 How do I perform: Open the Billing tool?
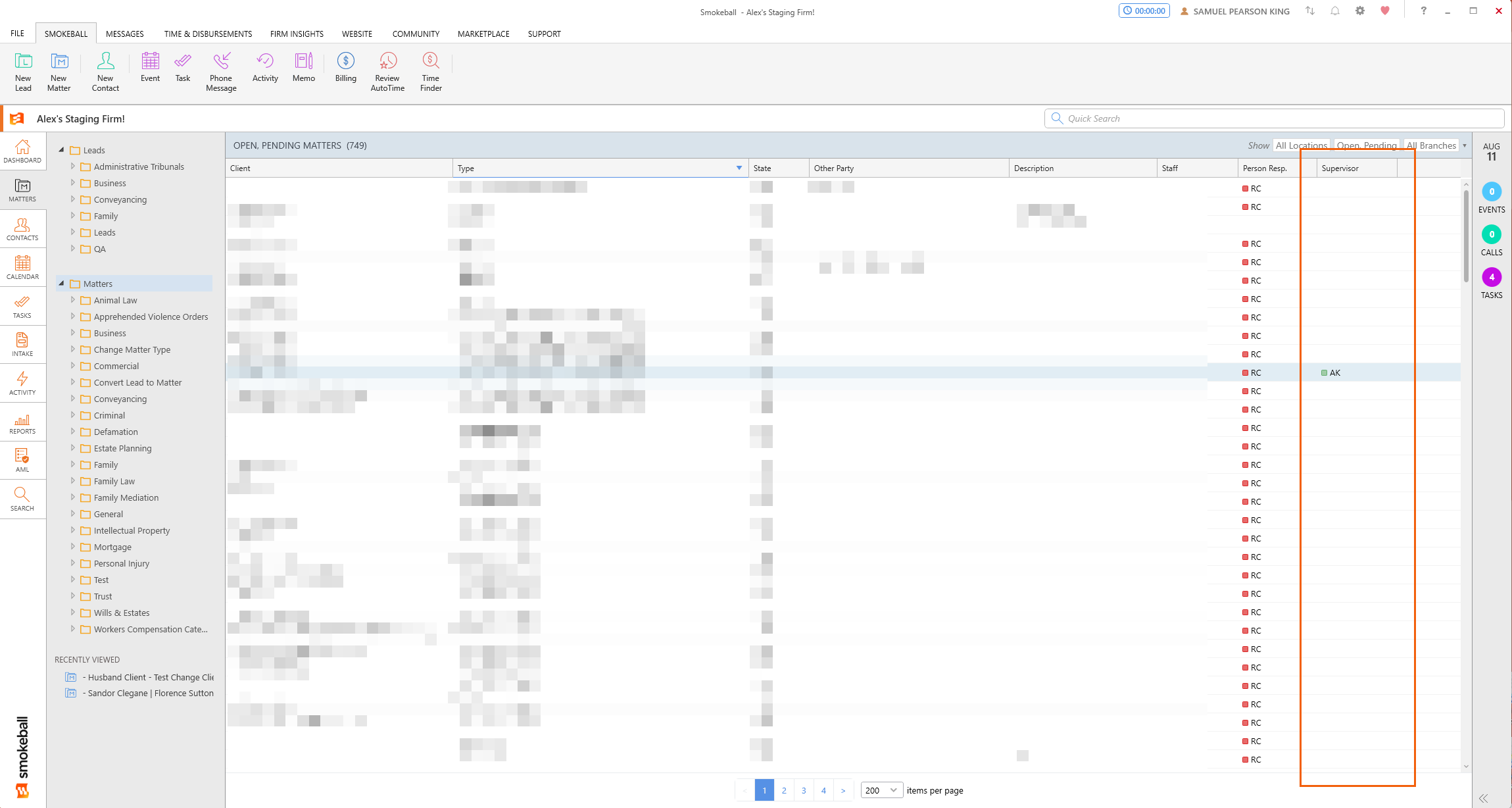coord(346,67)
